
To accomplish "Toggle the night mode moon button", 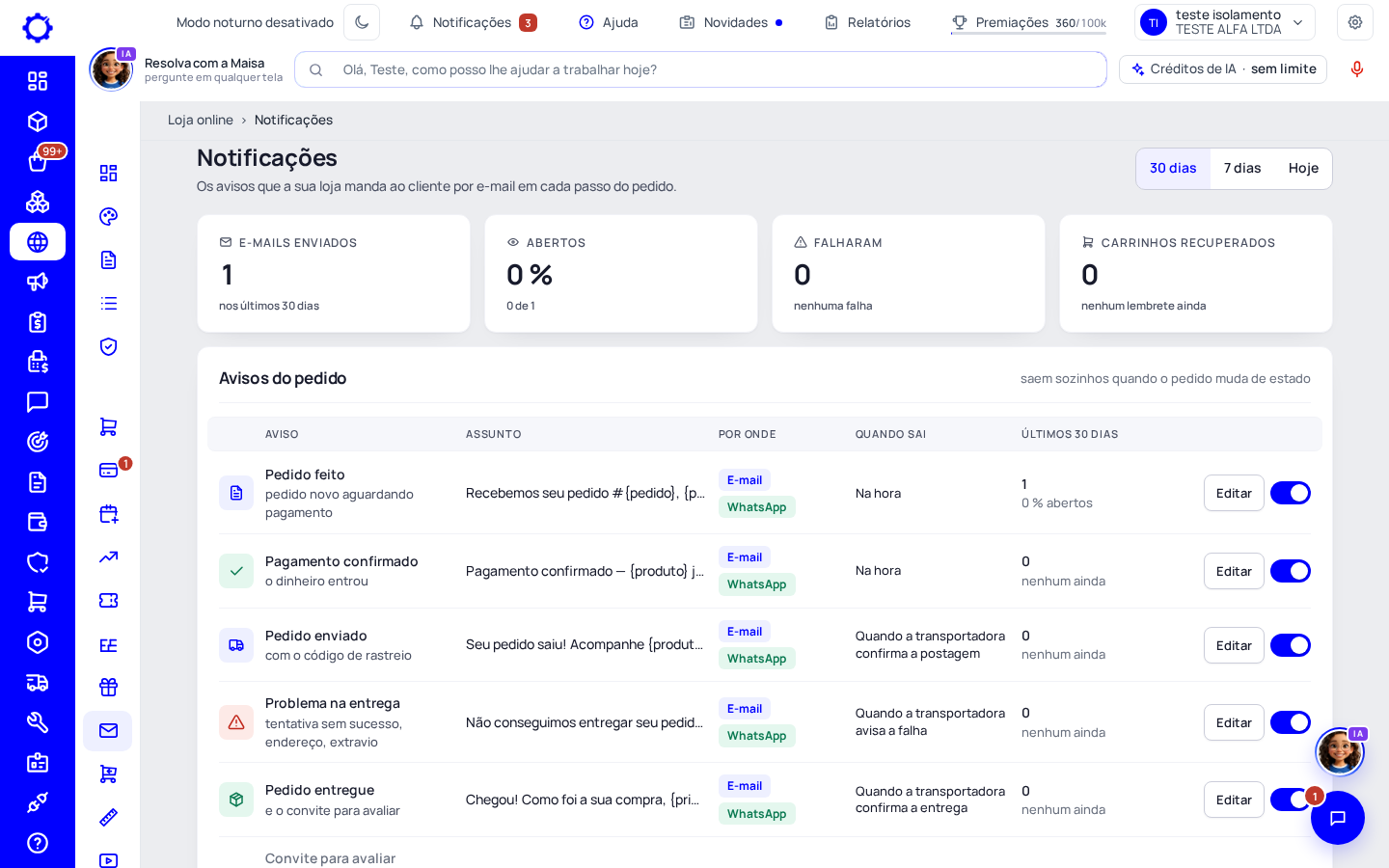I will tap(362, 22).
